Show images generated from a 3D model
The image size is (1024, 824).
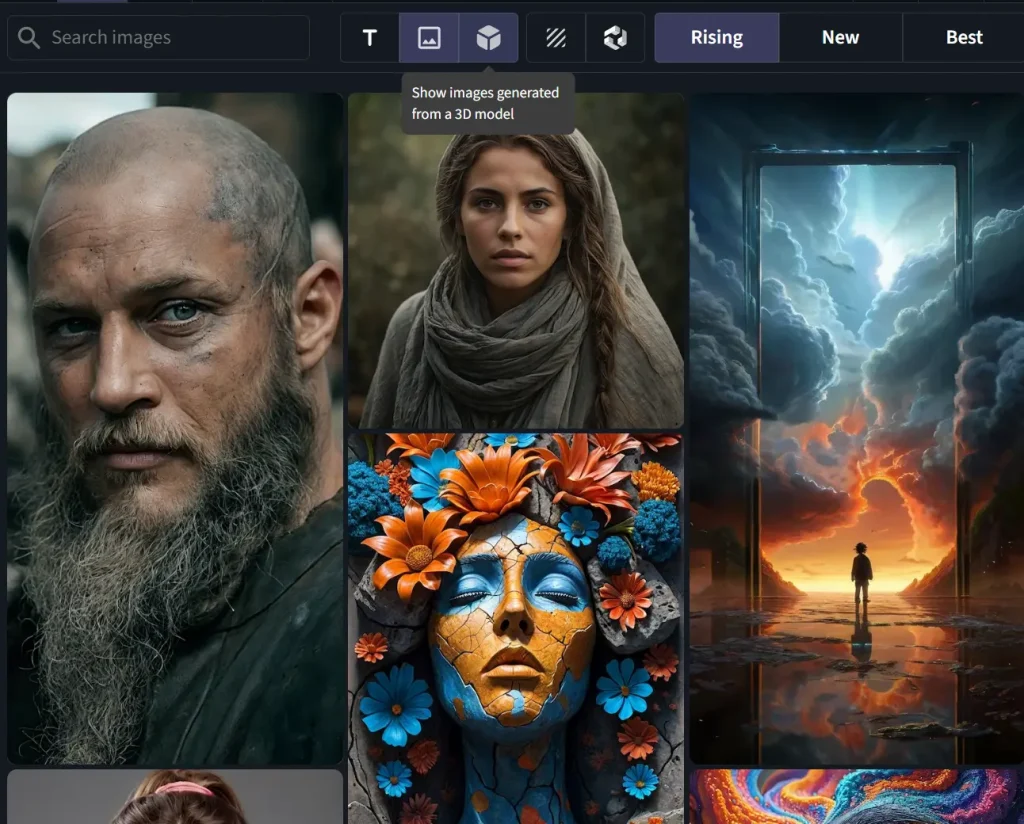click(x=488, y=37)
